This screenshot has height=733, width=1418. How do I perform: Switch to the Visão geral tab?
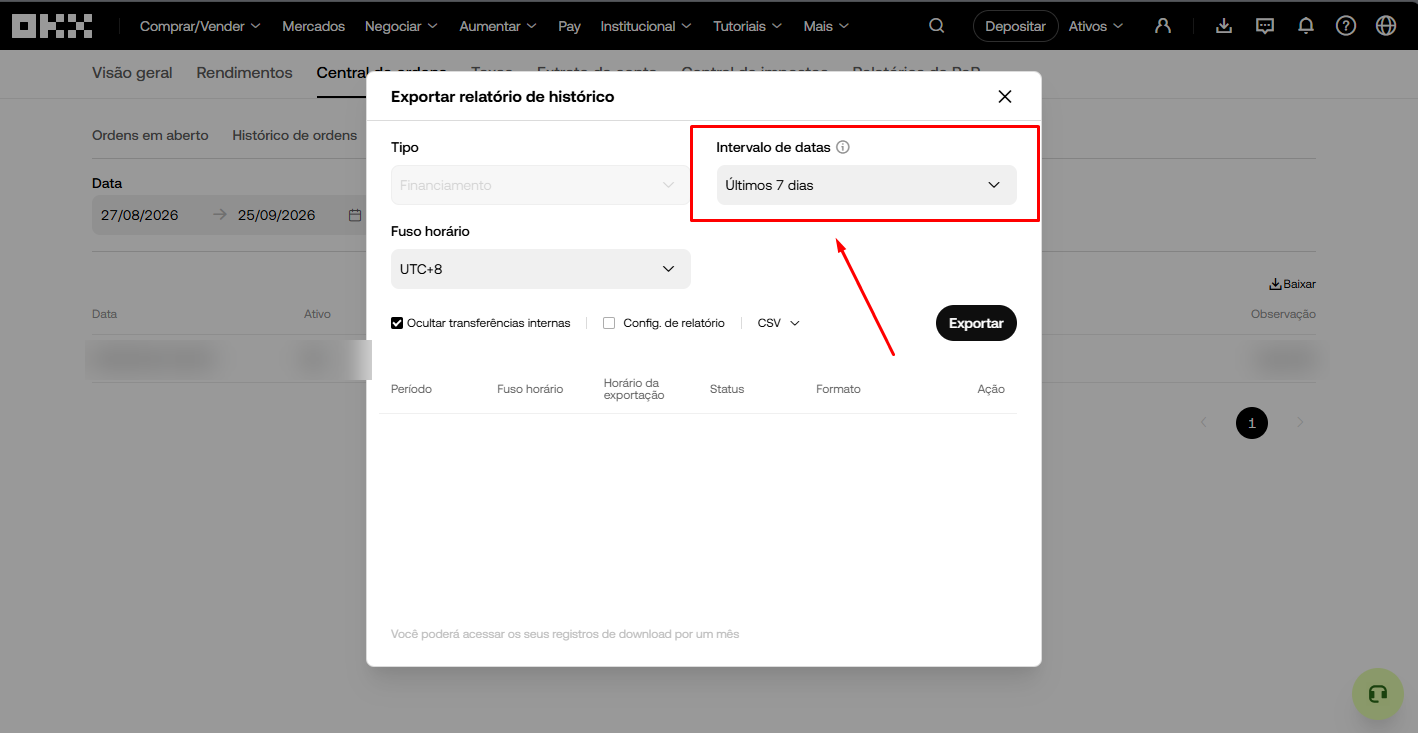(x=132, y=73)
